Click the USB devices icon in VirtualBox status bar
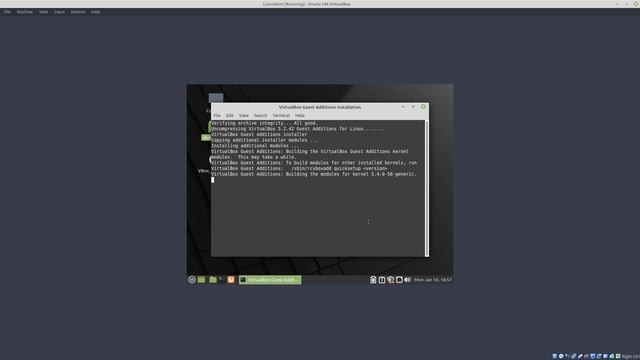 tap(580, 356)
